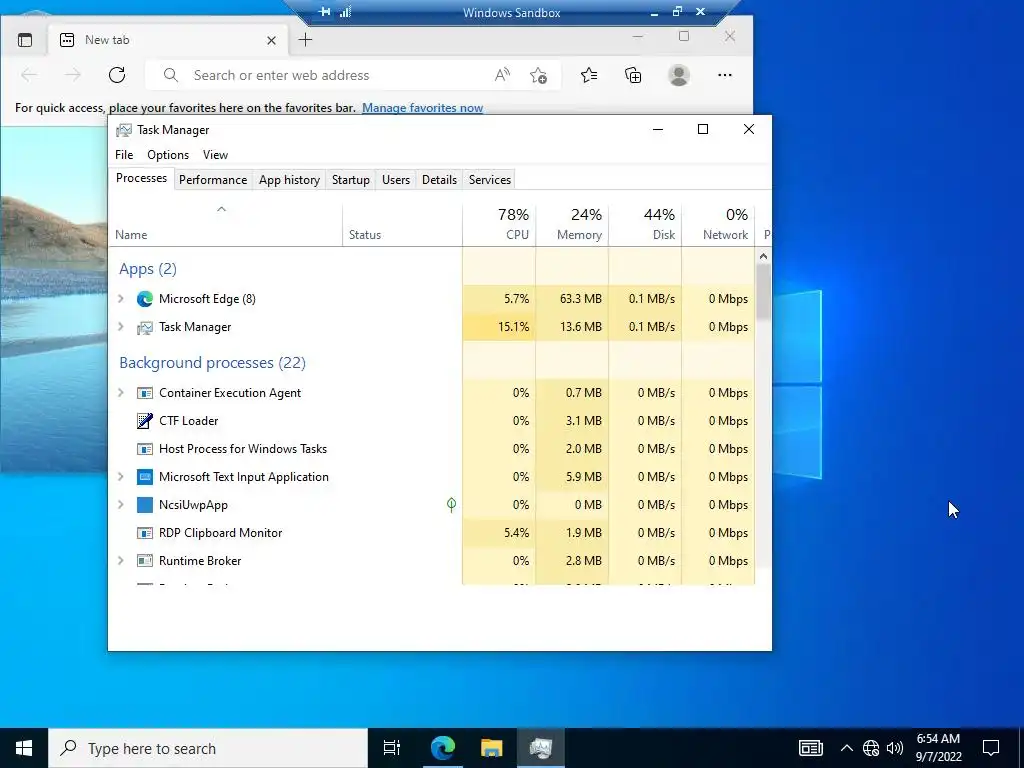Add this page to favorites in Edge
The height and width of the screenshot is (768, 1024).
coord(538,75)
